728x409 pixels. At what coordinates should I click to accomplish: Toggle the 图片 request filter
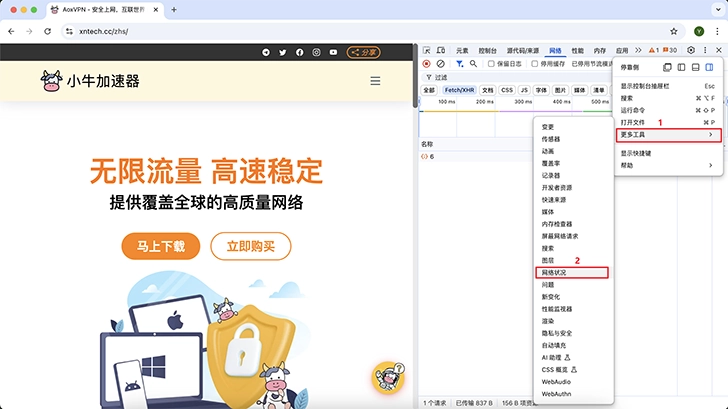[x=560, y=90]
